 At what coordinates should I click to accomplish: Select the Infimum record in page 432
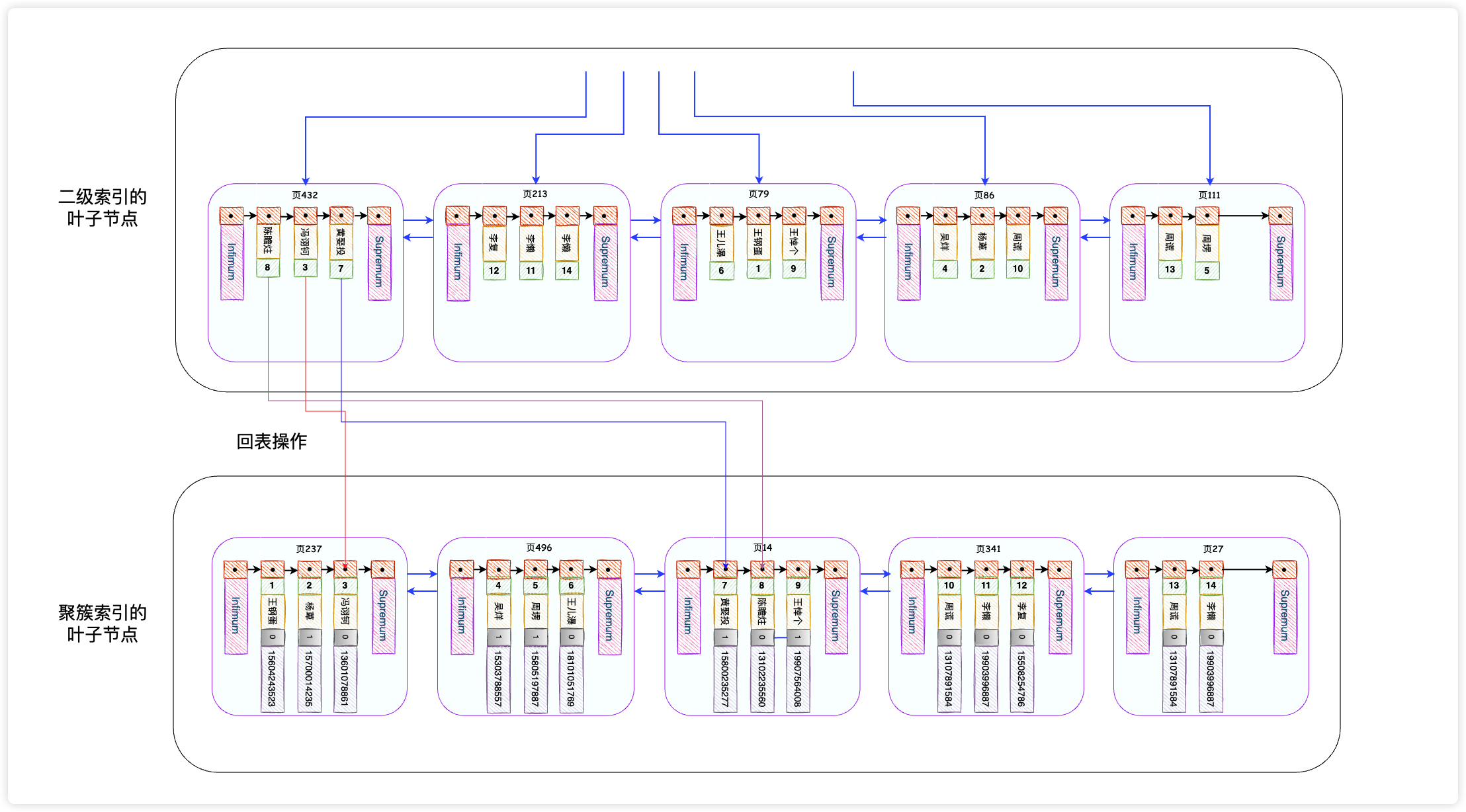[x=232, y=262]
